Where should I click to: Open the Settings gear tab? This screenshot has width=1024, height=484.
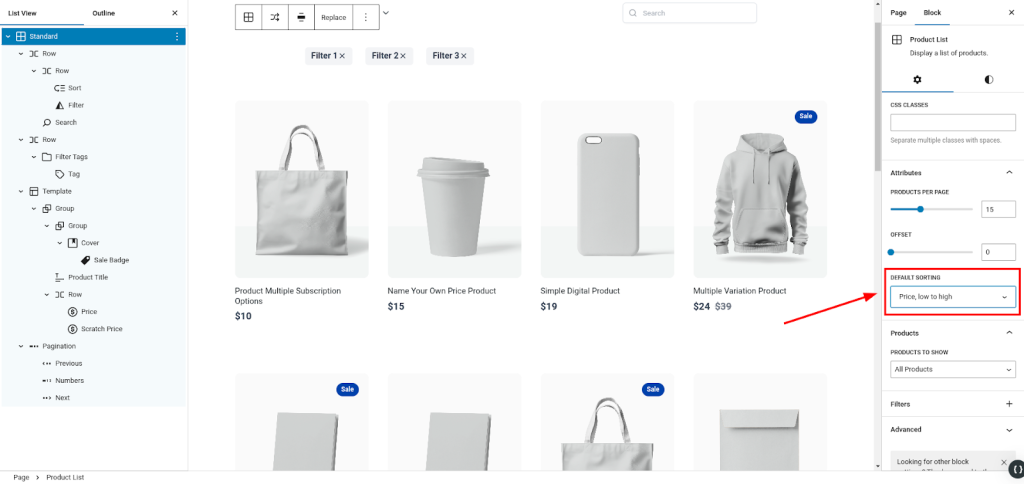[x=917, y=80]
